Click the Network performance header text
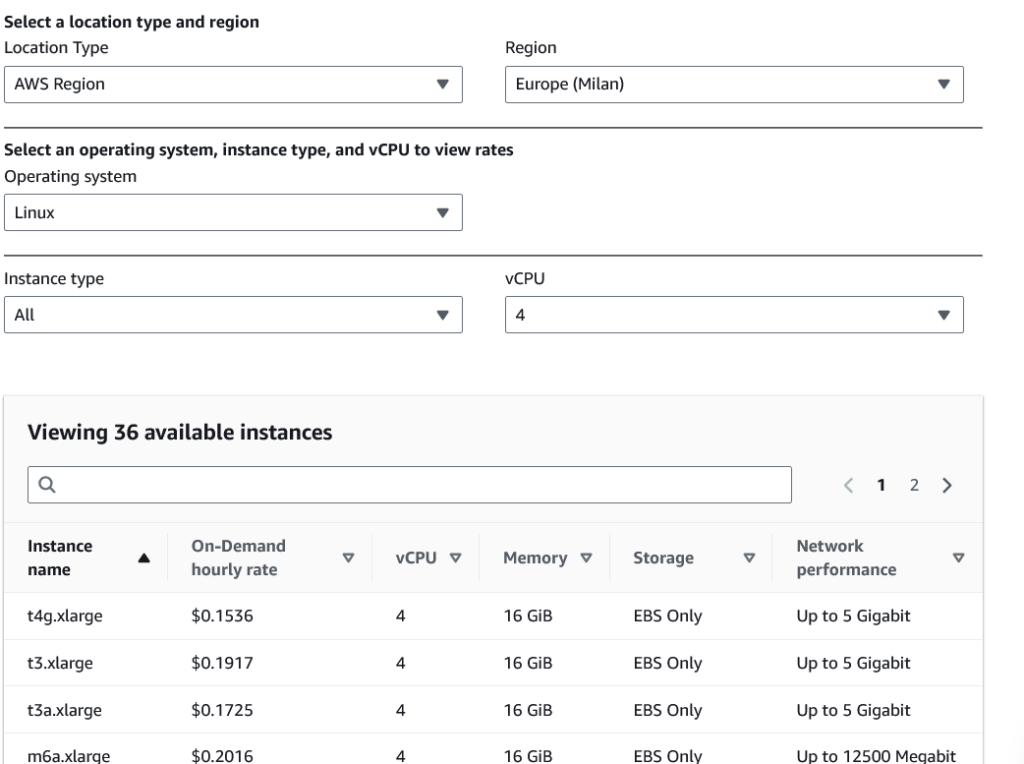The width and height of the screenshot is (1024, 764). (846, 558)
